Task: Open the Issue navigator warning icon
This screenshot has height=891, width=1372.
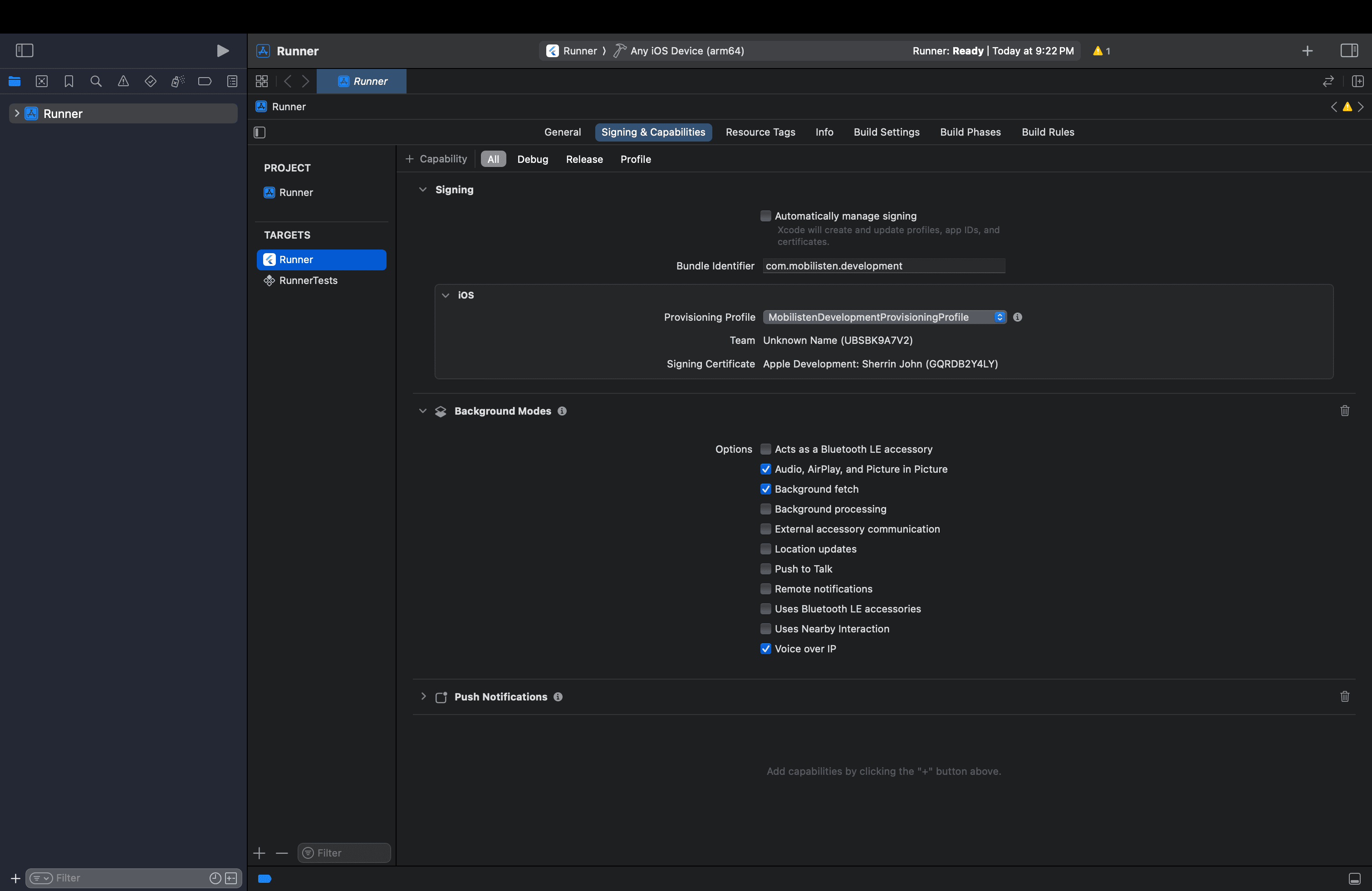Action: 123,81
